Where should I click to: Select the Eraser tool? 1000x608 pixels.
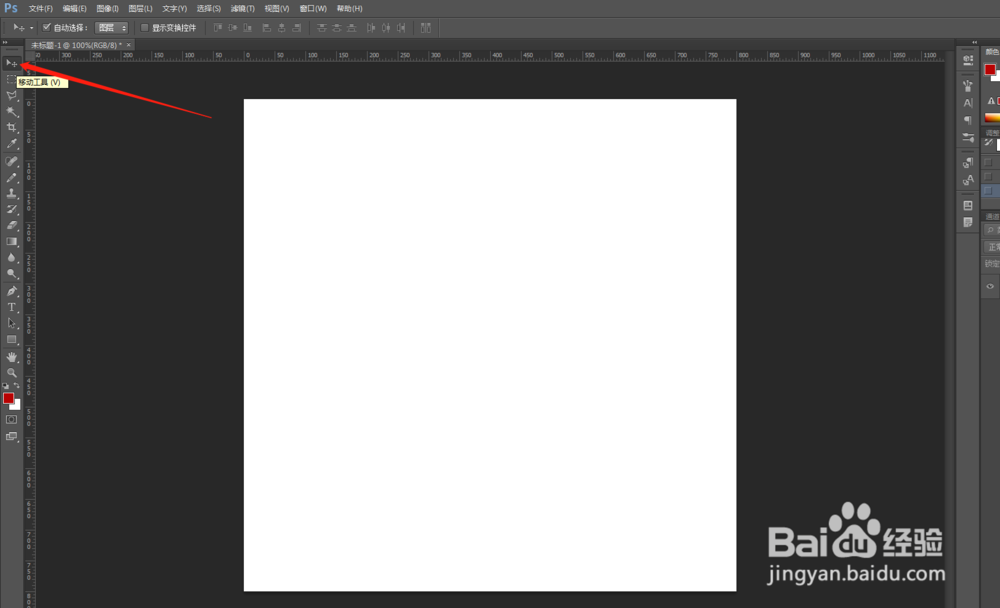click(11, 225)
